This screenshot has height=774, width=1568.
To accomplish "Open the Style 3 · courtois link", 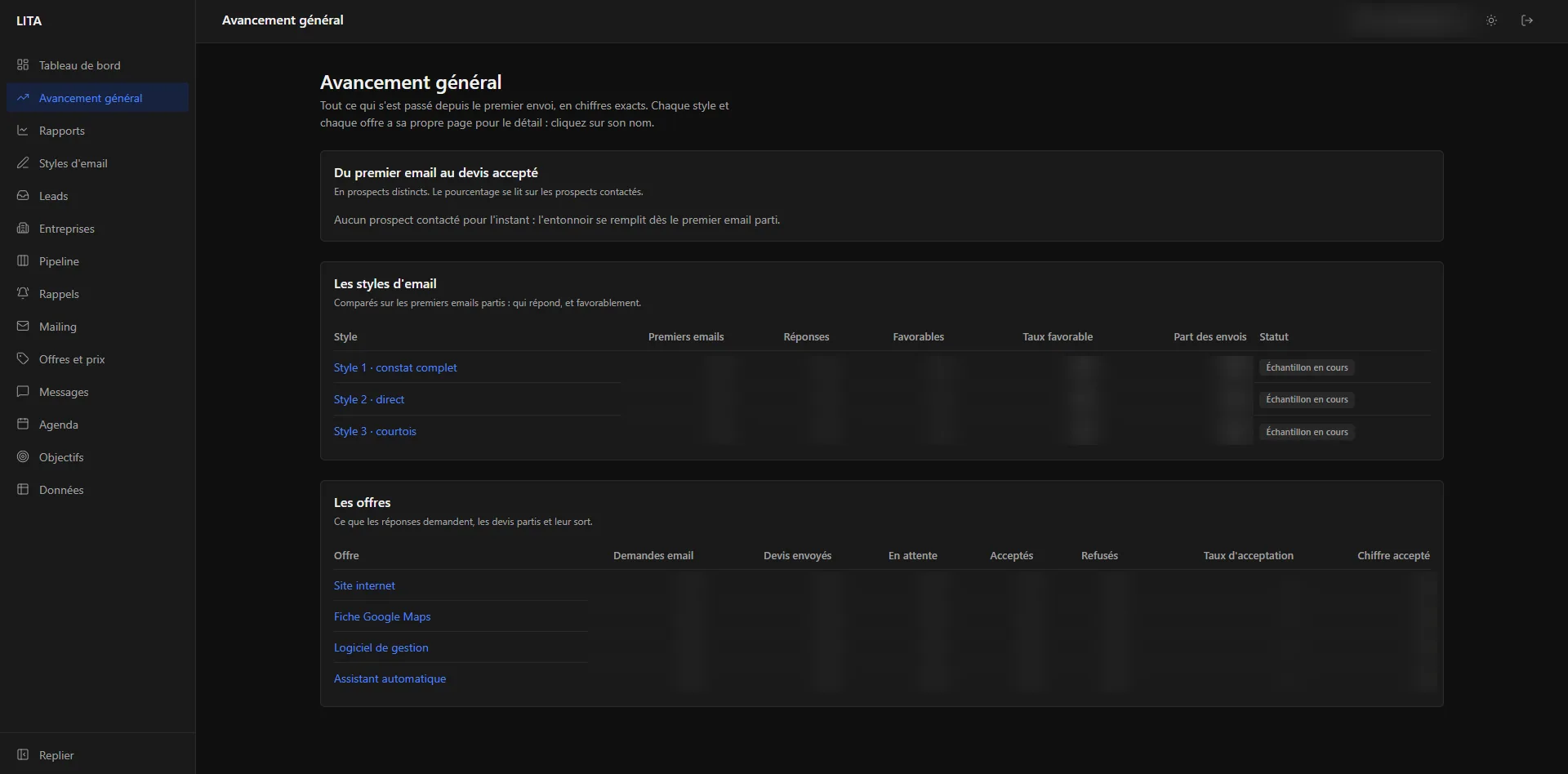I will pyautogui.click(x=375, y=431).
